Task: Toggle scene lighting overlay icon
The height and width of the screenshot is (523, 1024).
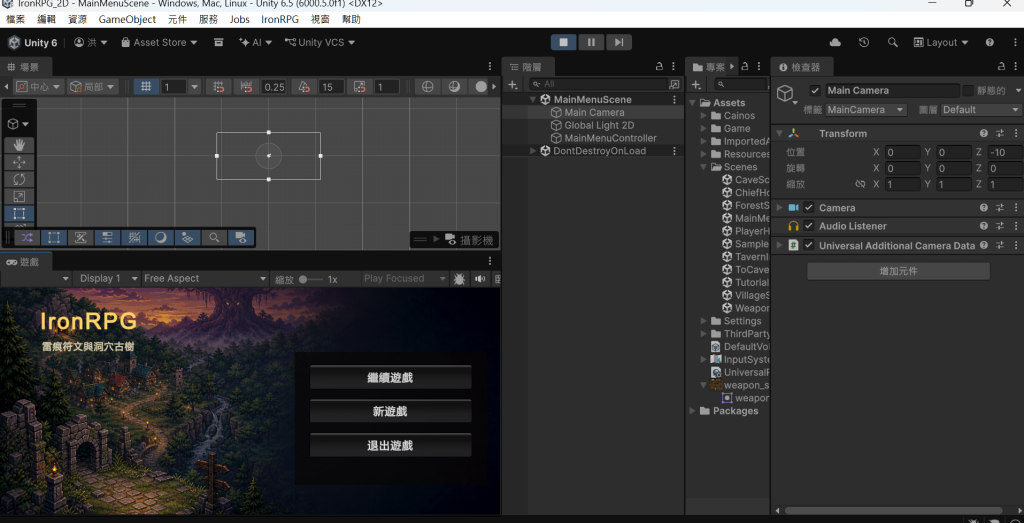Action: click(161, 237)
